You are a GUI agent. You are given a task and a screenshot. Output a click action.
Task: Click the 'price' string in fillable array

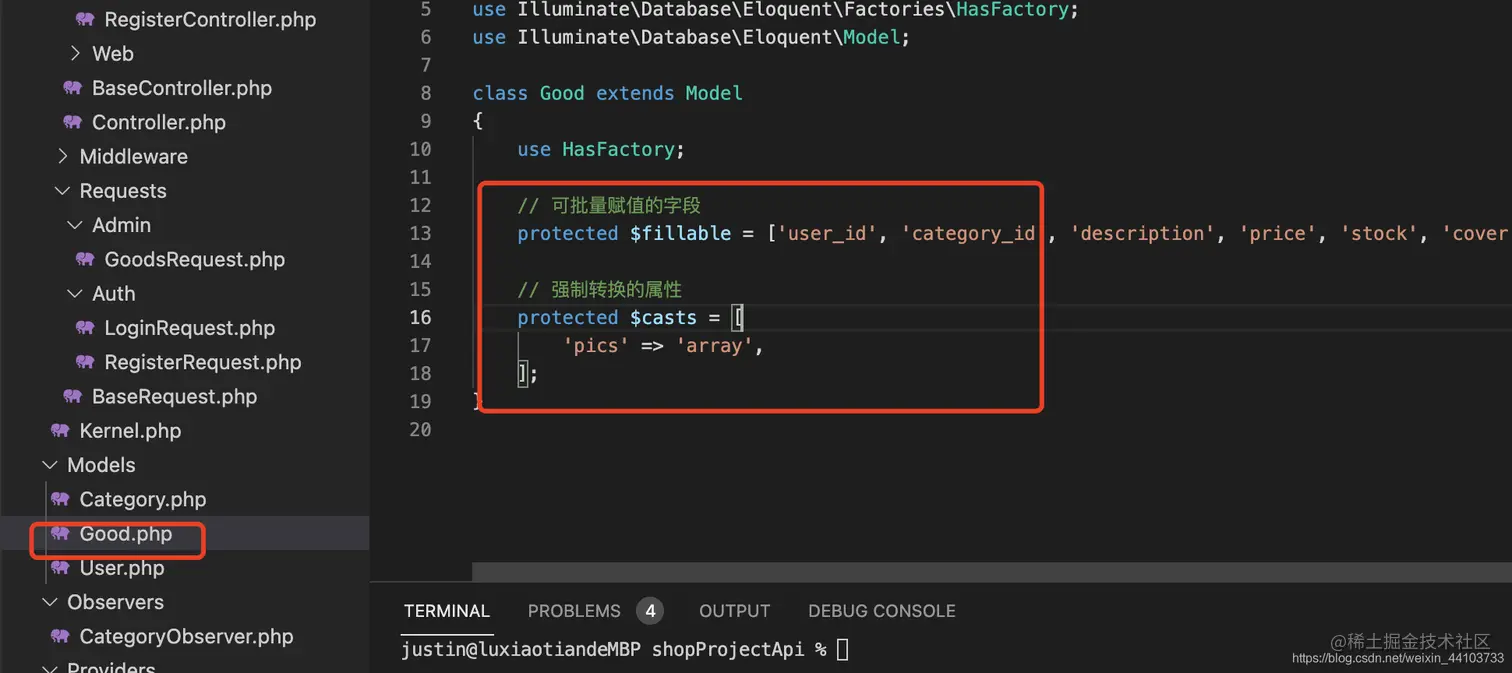point(1278,233)
